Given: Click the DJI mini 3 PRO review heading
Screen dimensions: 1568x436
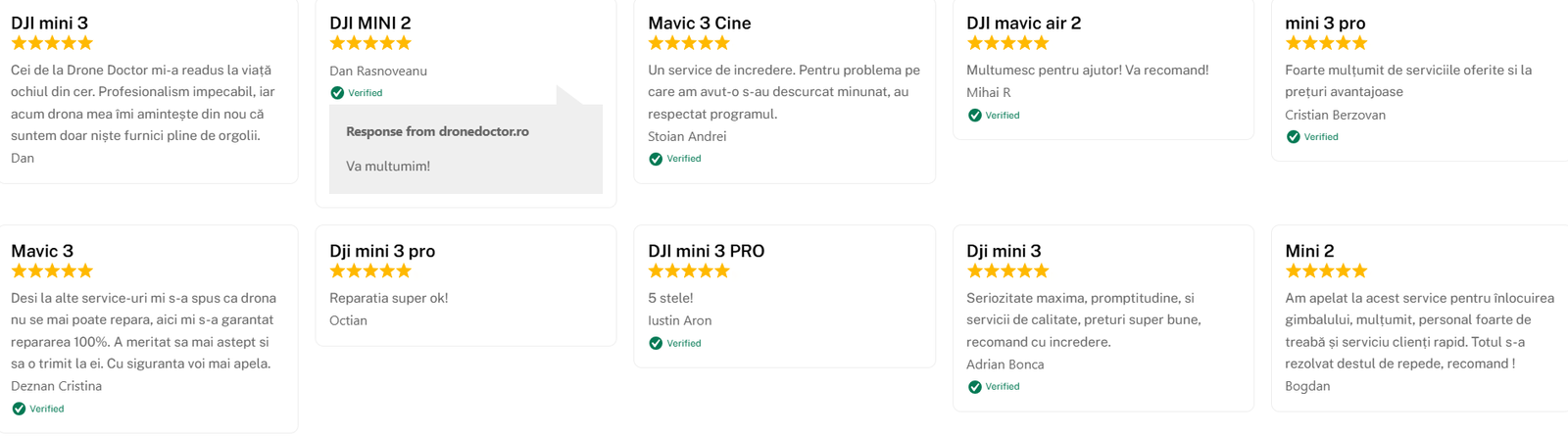Looking at the screenshot, I should tap(706, 251).
